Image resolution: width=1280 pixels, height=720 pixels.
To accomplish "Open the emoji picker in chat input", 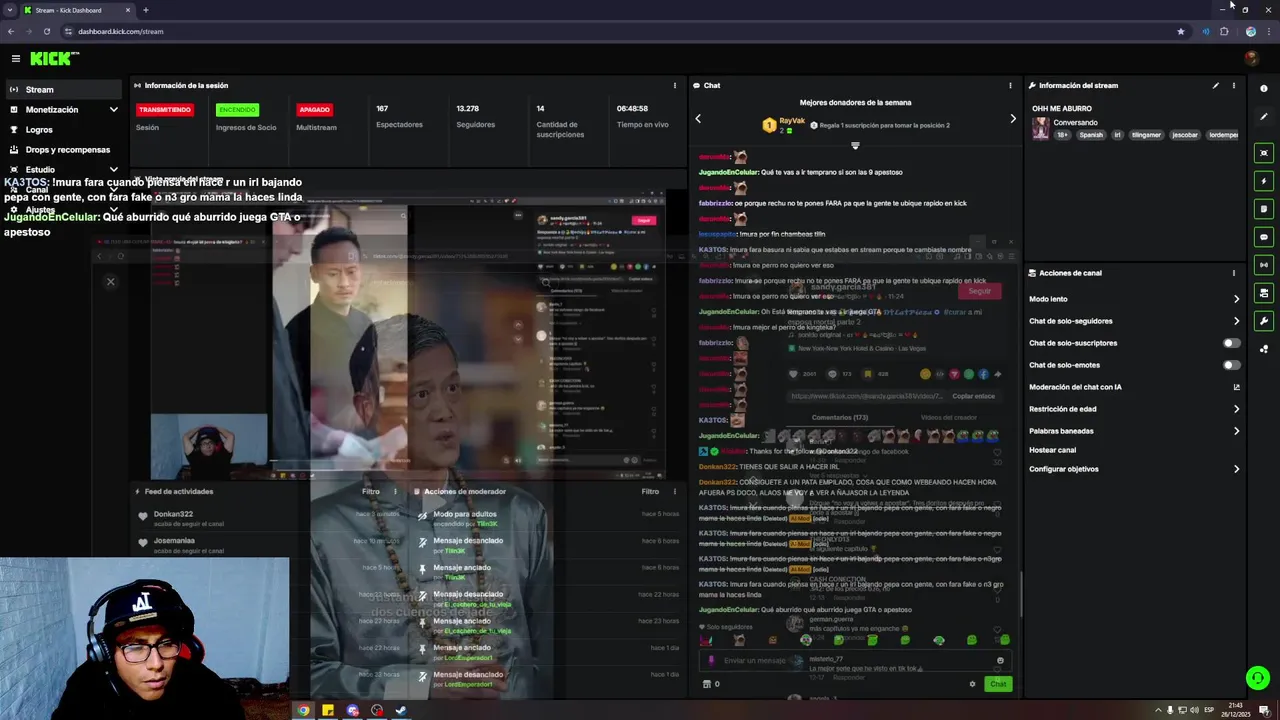I will [x=1000, y=660].
